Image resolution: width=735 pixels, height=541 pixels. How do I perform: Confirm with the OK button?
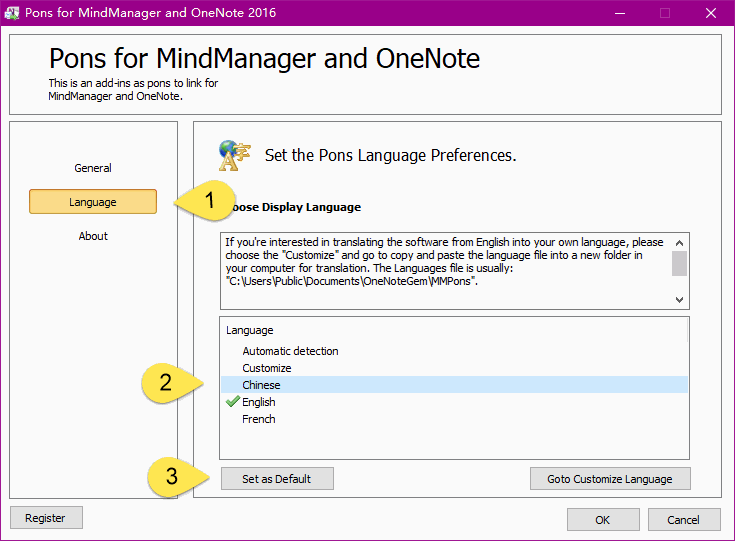(603, 519)
